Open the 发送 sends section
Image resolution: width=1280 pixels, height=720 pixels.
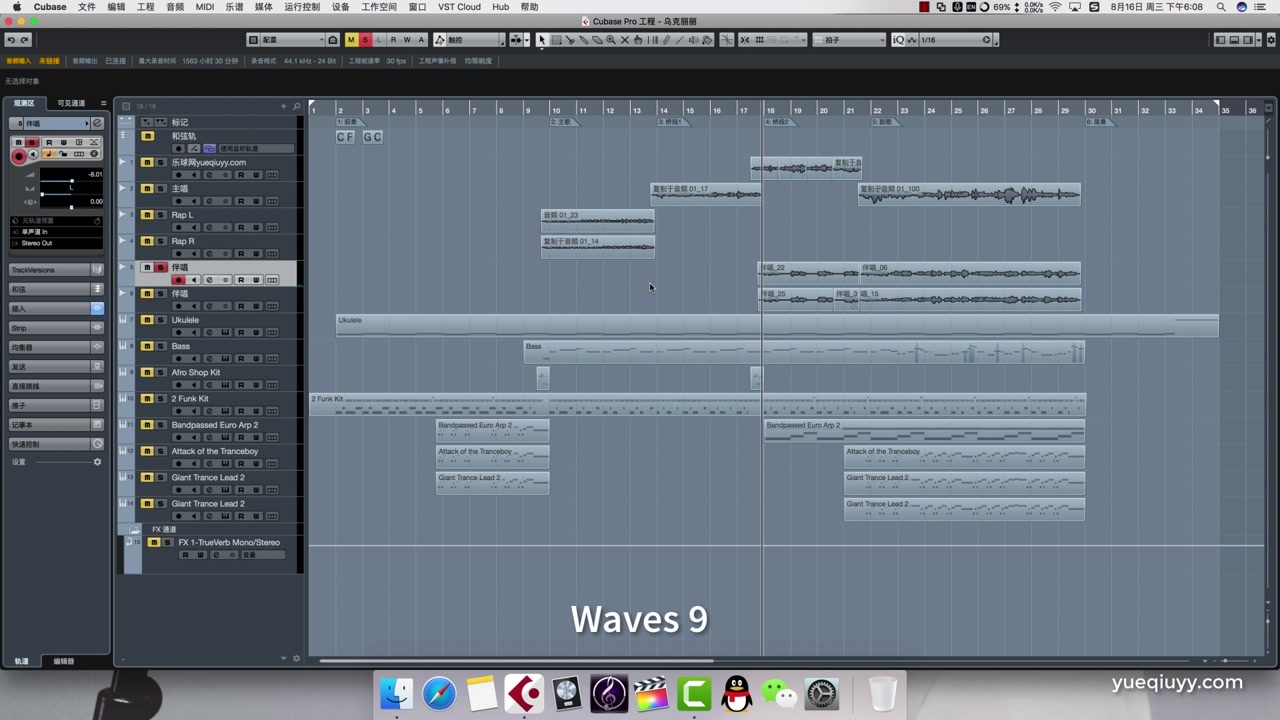click(56, 367)
